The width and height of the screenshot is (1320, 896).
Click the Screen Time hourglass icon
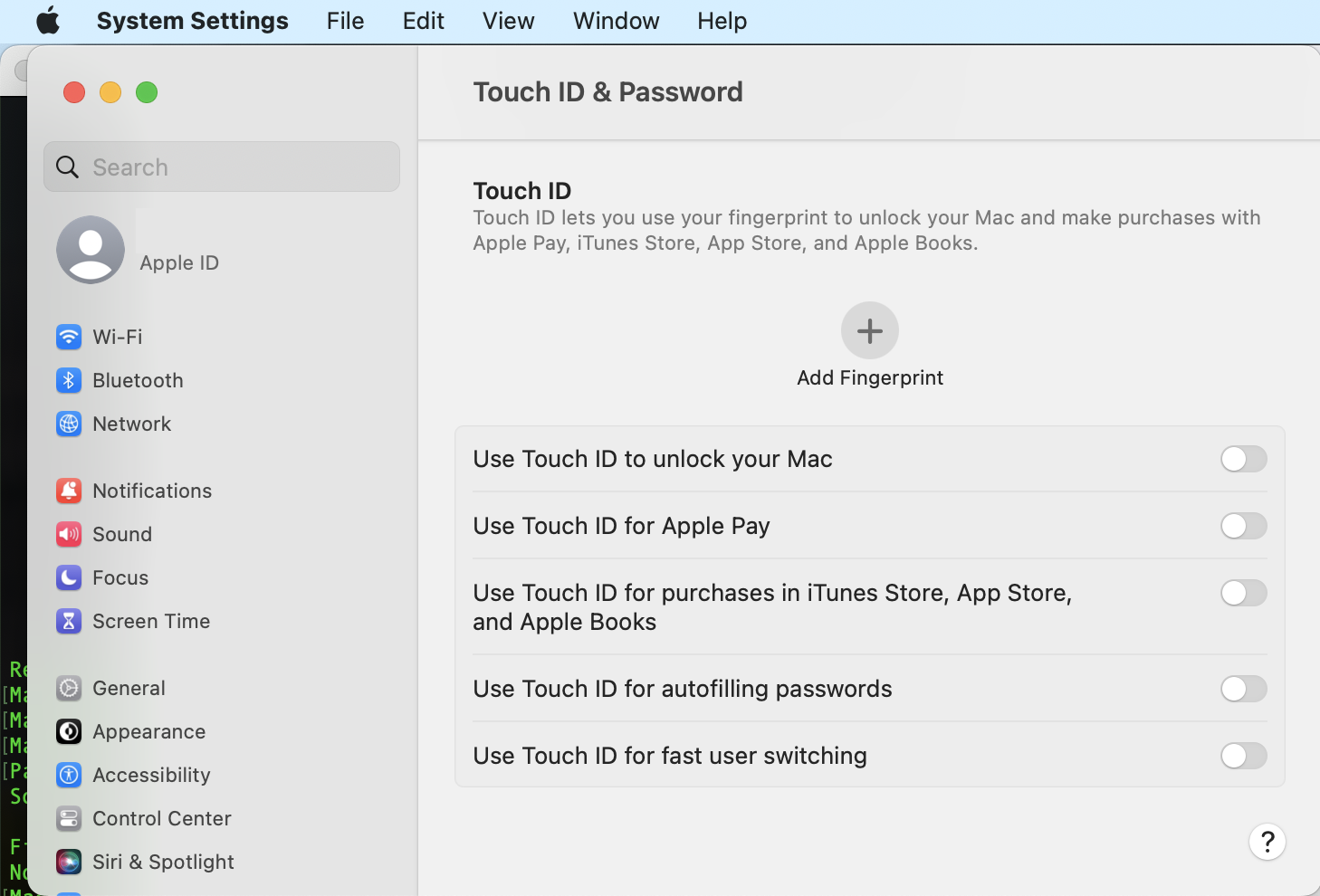[69, 621]
